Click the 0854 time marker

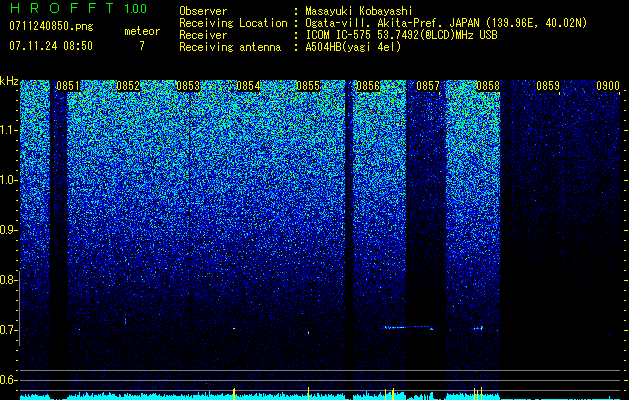tap(248, 86)
